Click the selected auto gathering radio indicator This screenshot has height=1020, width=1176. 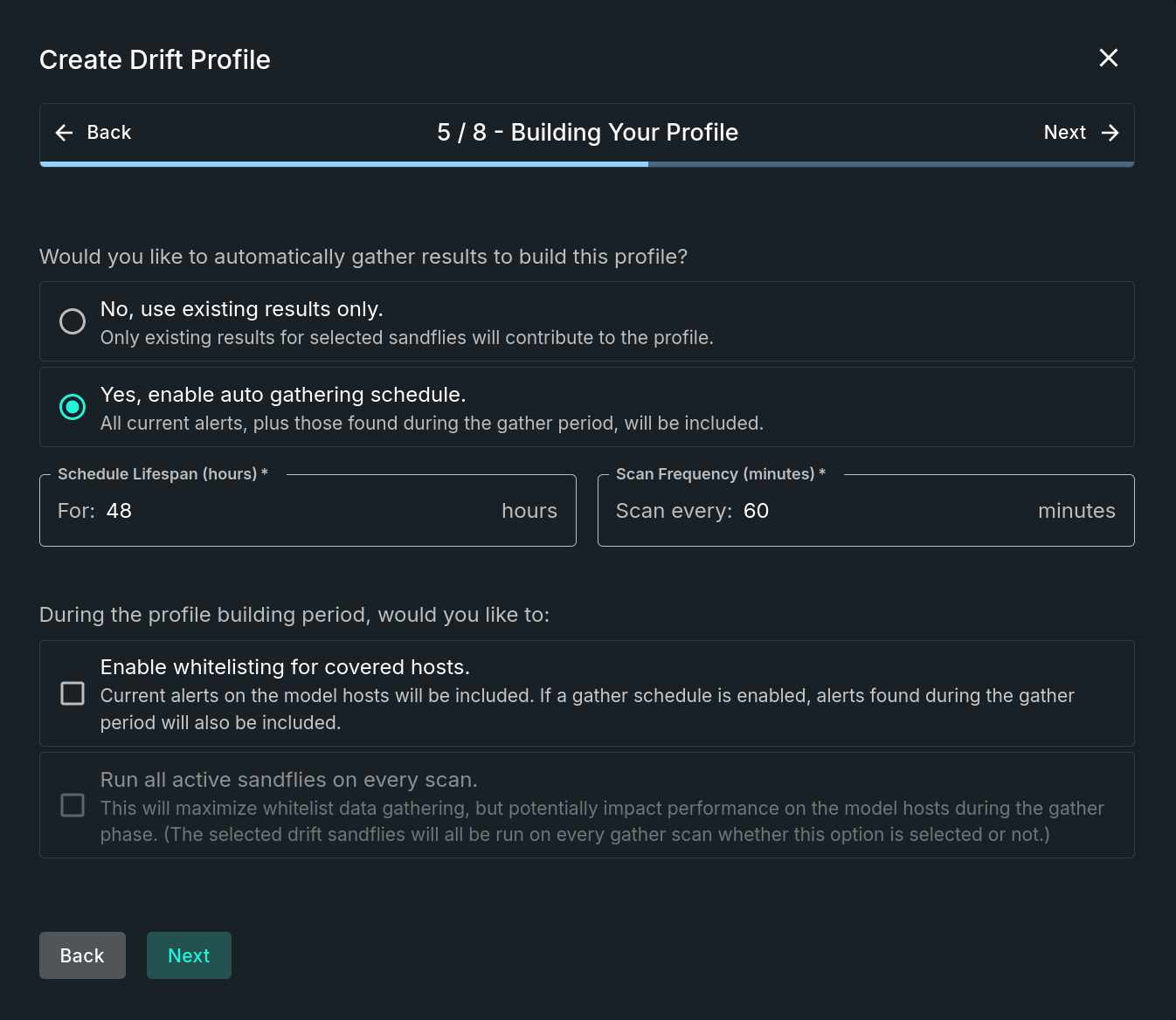(73, 407)
